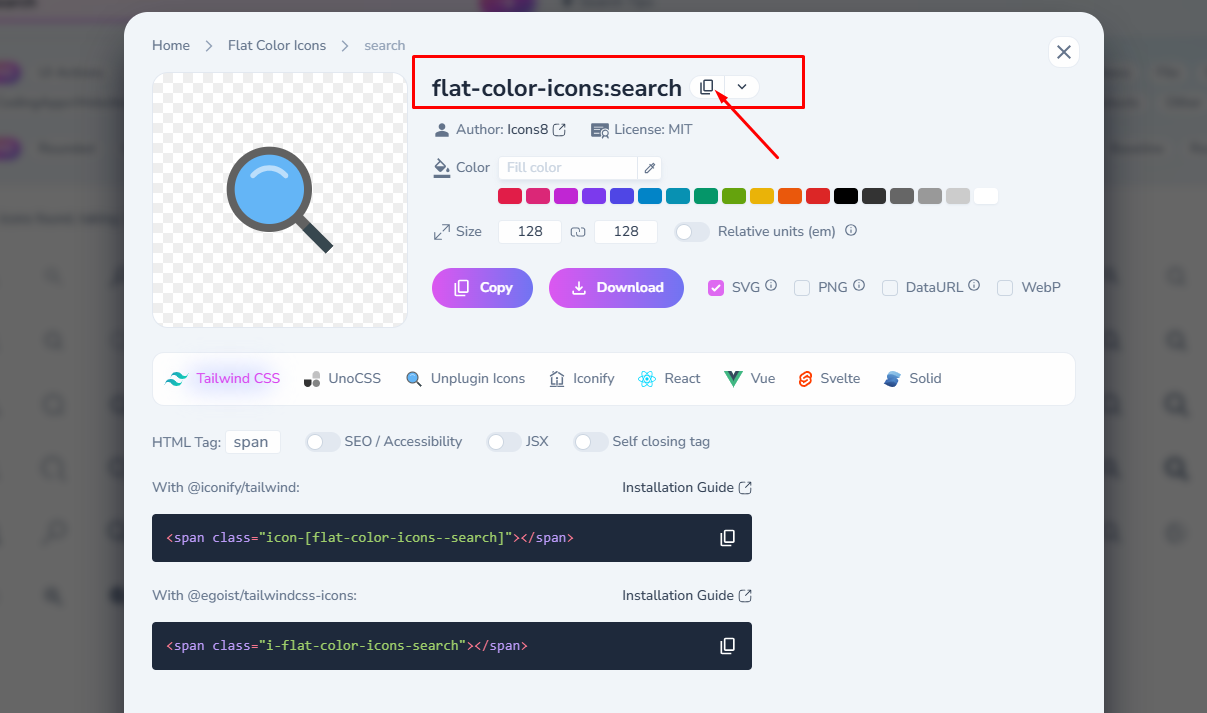This screenshot has height=713, width=1207.
Task: Click the @egoist/tailwindcss-icons code block
Action: coord(452,646)
